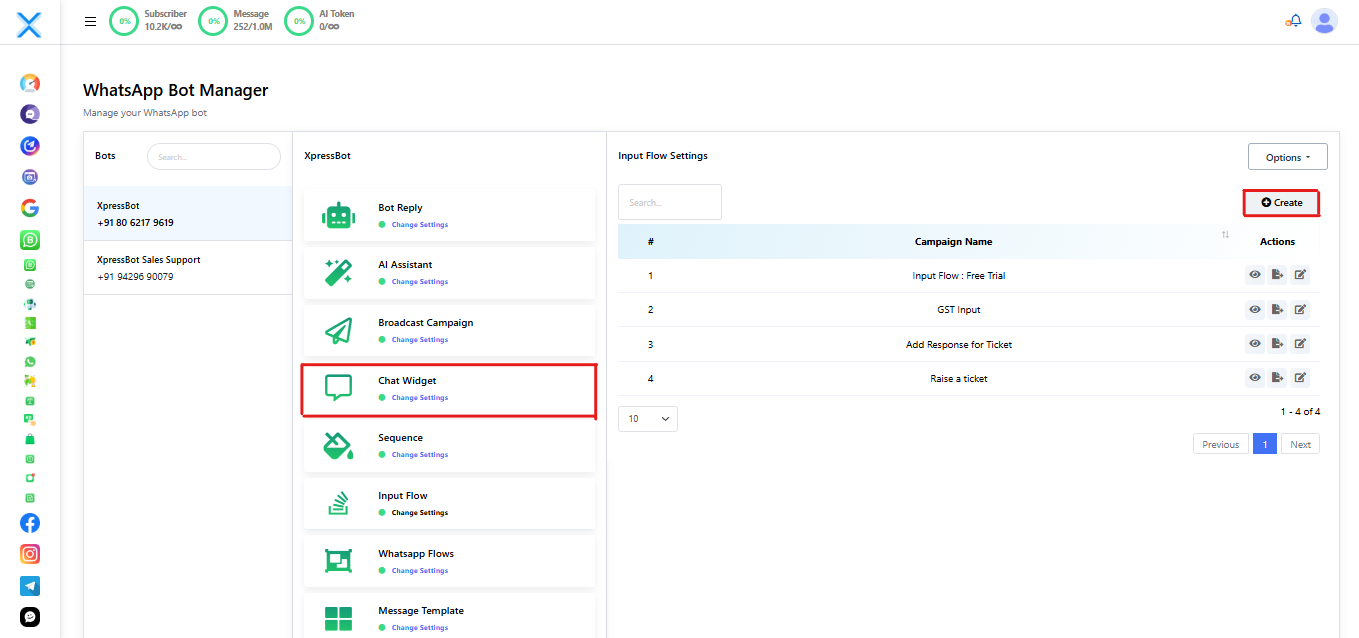Click the hamburger menu icon
The width and height of the screenshot is (1359, 638).
(x=91, y=21)
